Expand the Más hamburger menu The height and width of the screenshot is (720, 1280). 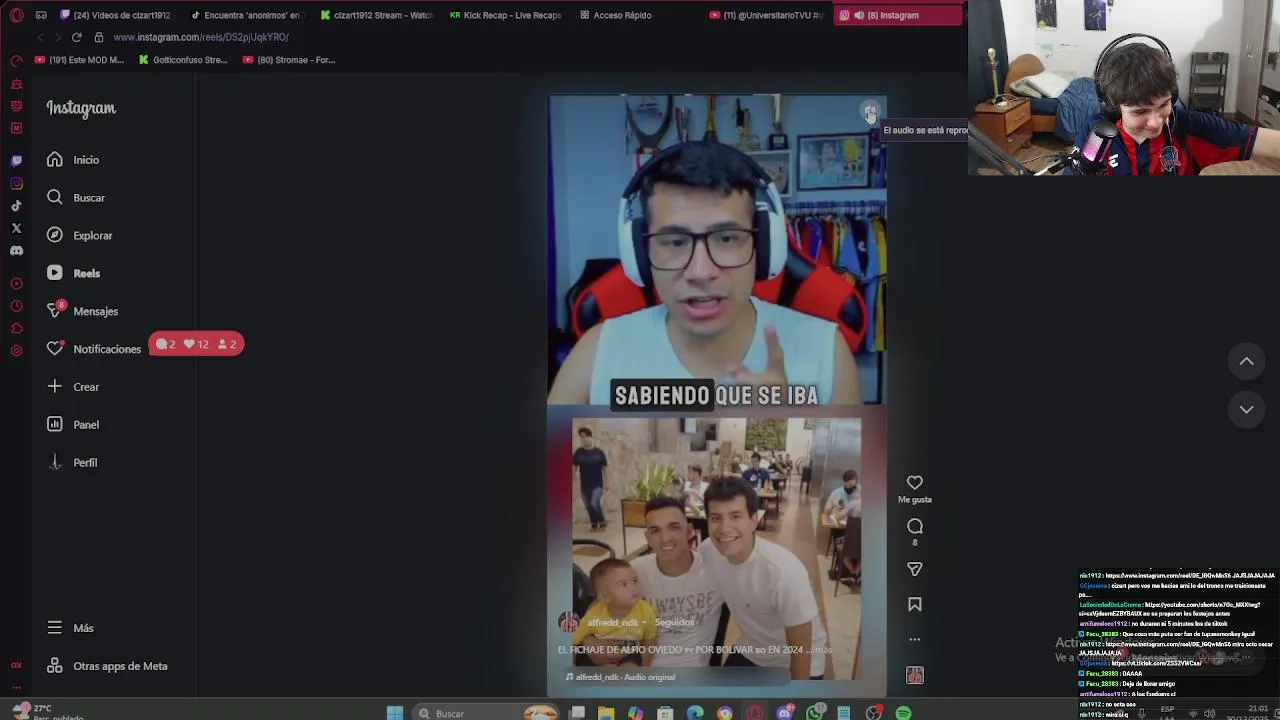click(70, 628)
